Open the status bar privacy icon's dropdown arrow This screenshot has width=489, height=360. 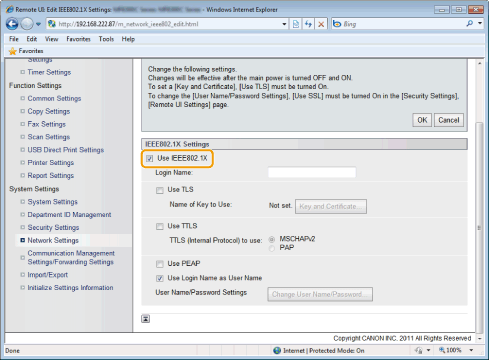(x=428, y=350)
